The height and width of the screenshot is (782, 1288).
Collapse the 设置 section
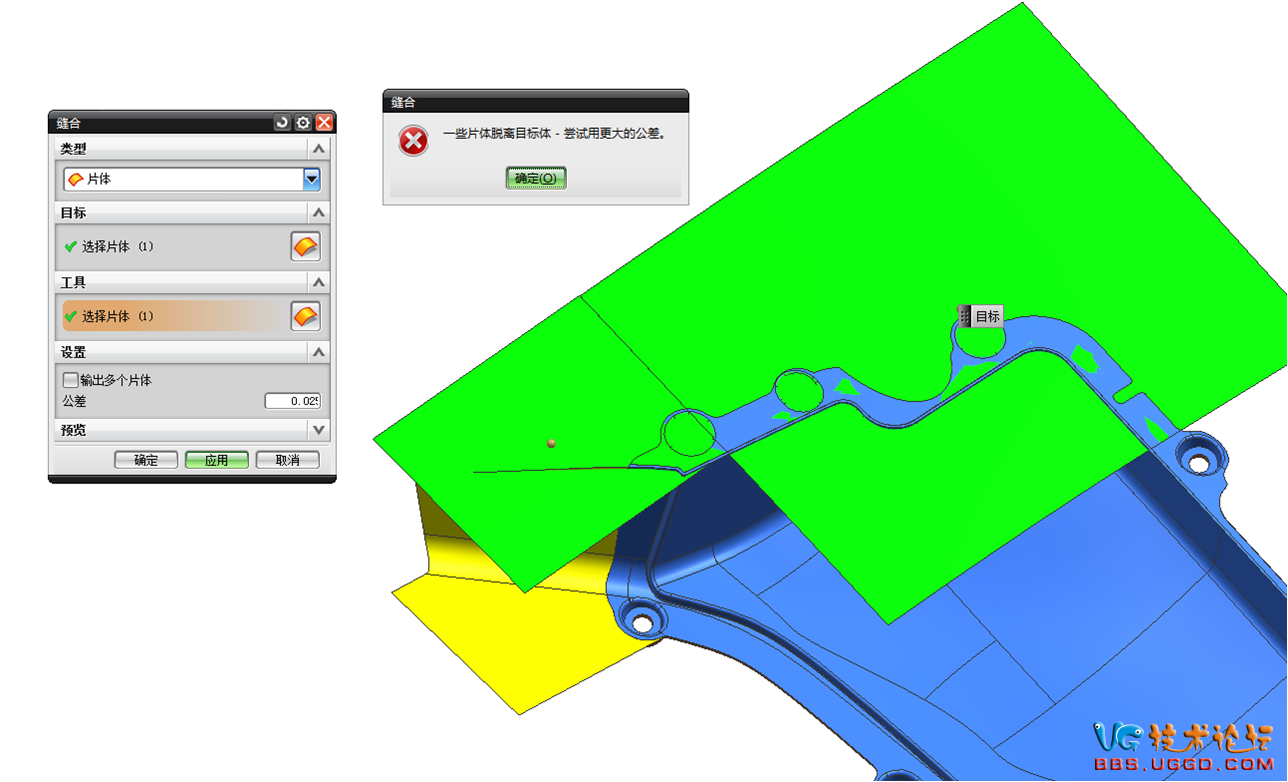(318, 353)
